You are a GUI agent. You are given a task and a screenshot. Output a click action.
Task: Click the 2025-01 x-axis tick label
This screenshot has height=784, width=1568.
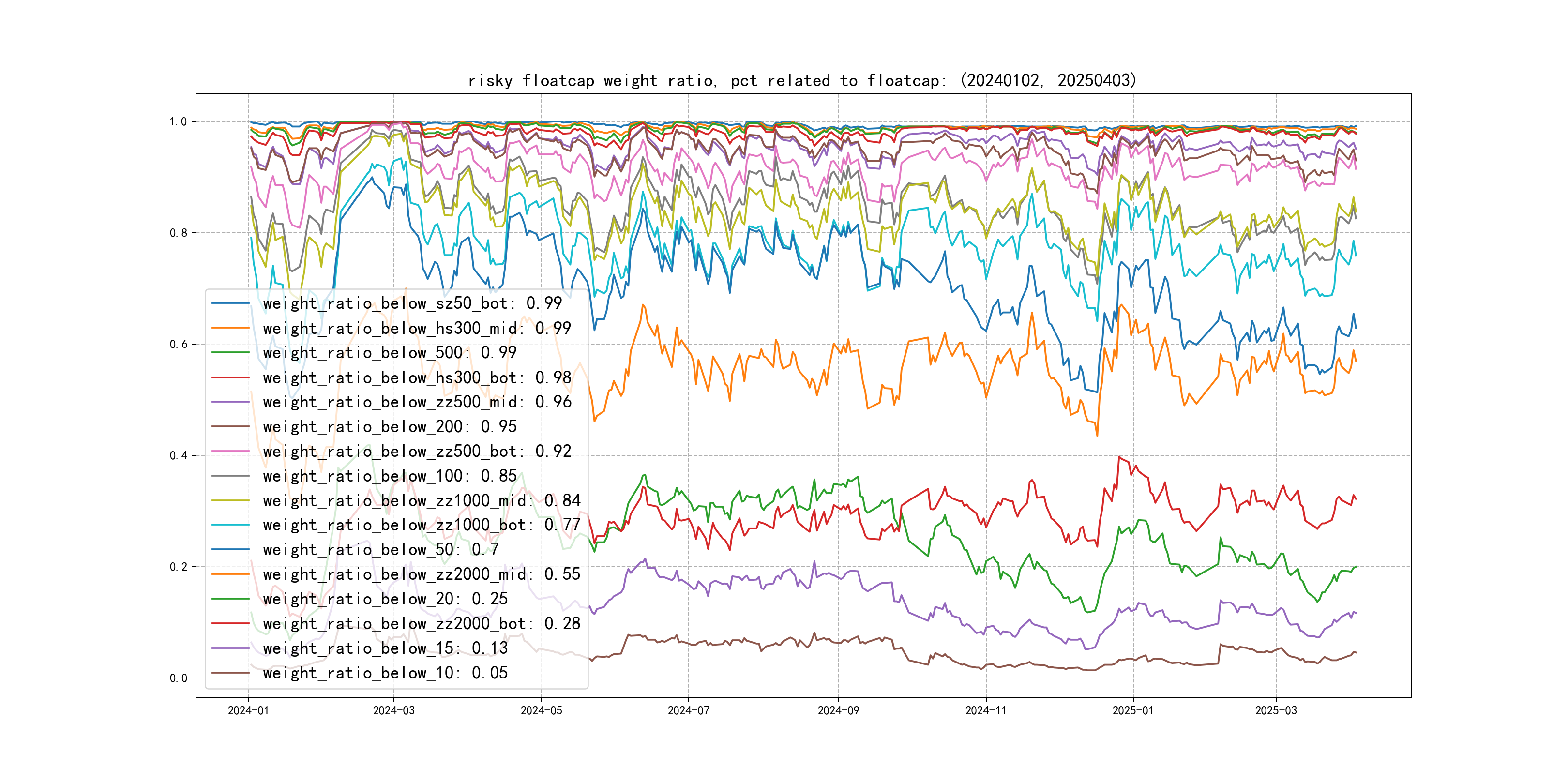point(1133,710)
